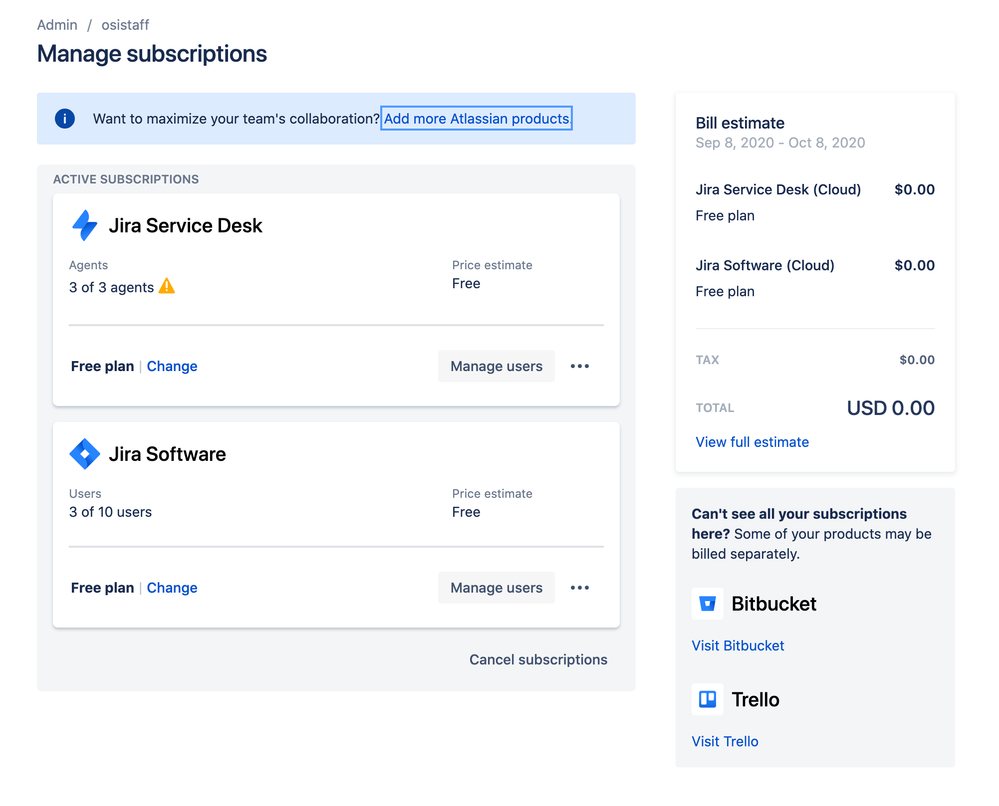Manage users for Jira Software
The width and height of the screenshot is (999, 806).
(496, 587)
